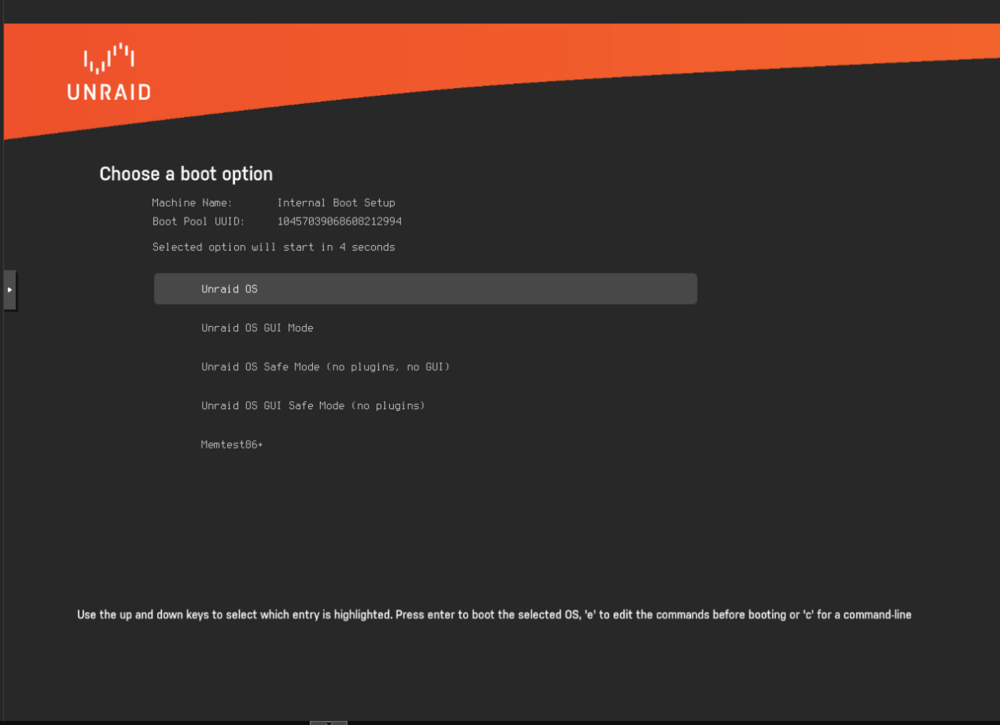Click the 'Choose a boot option' heading
The width and height of the screenshot is (1000, 725).
pyautogui.click(x=186, y=173)
